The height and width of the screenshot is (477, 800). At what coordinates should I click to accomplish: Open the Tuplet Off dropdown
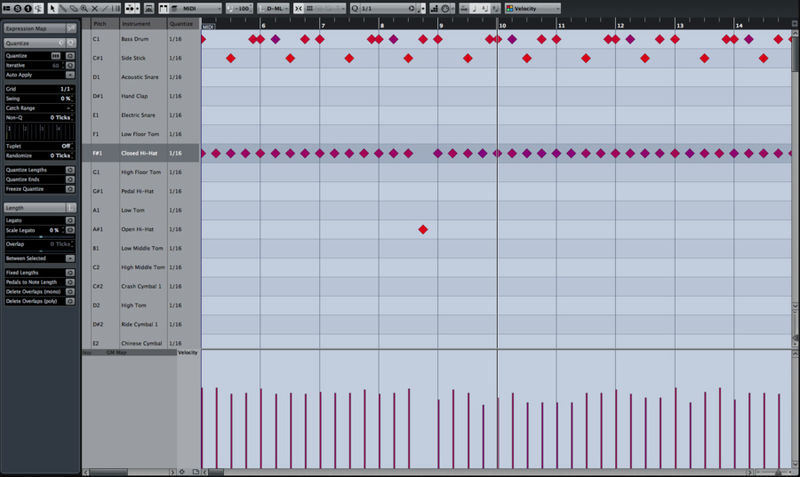(x=66, y=146)
